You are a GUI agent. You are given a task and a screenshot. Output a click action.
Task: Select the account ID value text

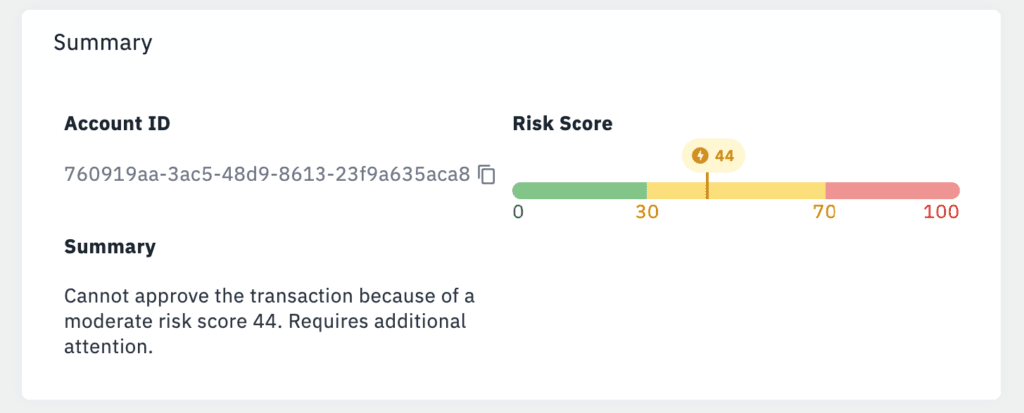tap(266, 174)
